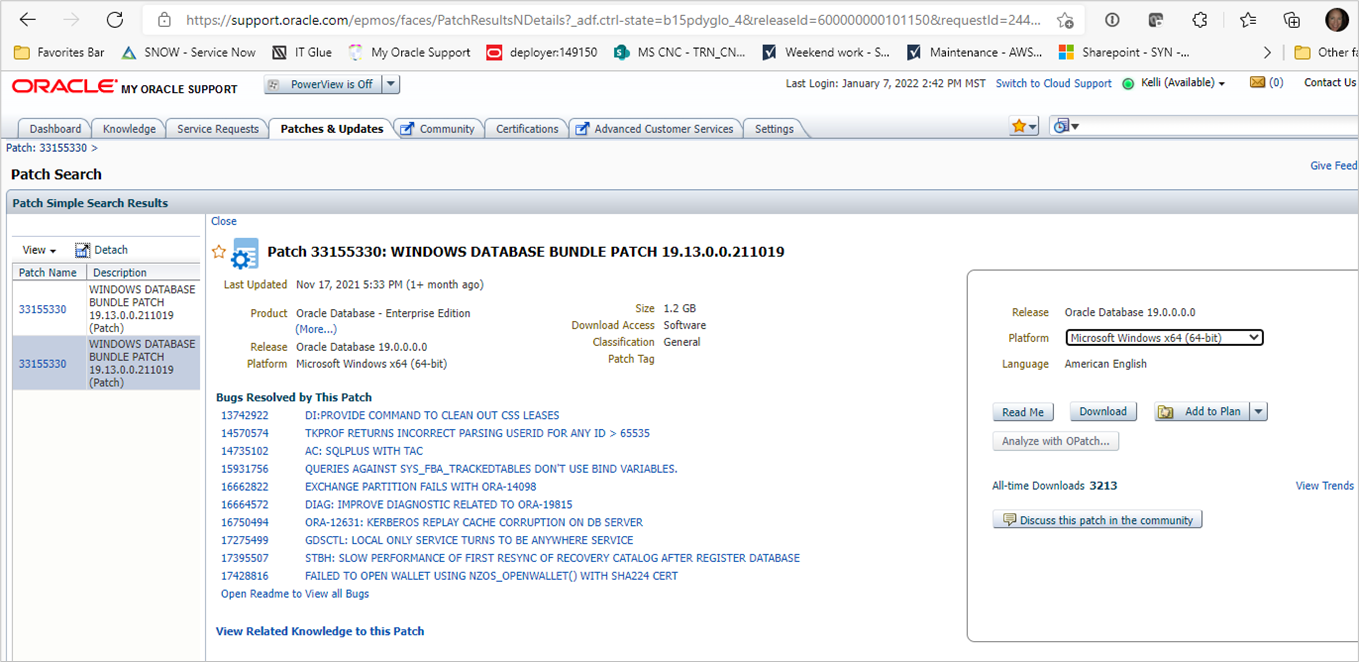The height and width of the screenshot is (662, 1359).
Task: Click the Give Feedback link
Action: coord(1334,166)
